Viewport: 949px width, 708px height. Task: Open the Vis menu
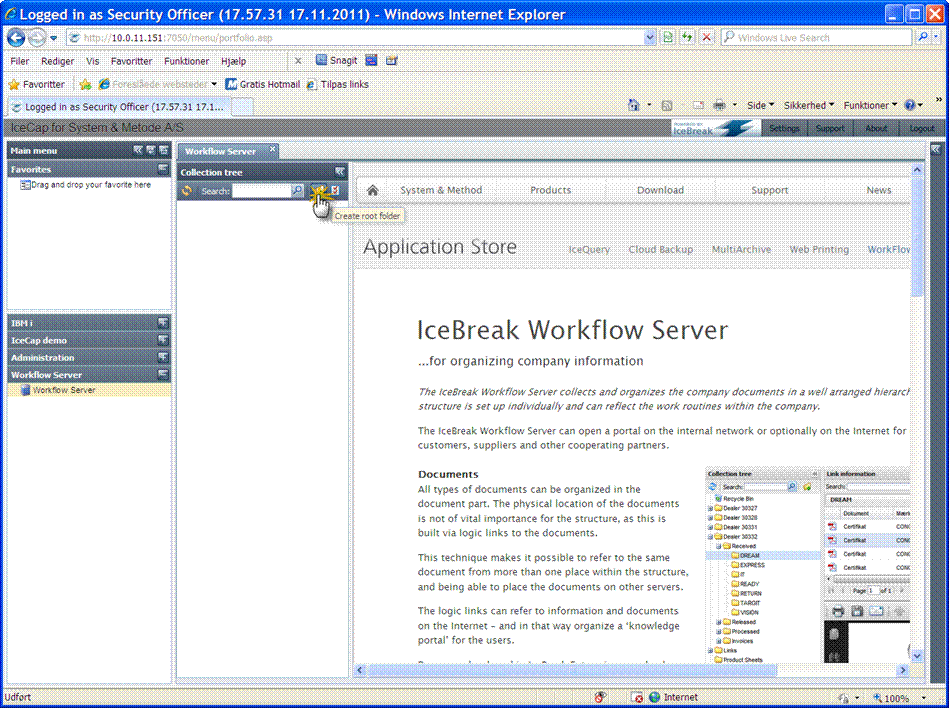coord(92,61)
